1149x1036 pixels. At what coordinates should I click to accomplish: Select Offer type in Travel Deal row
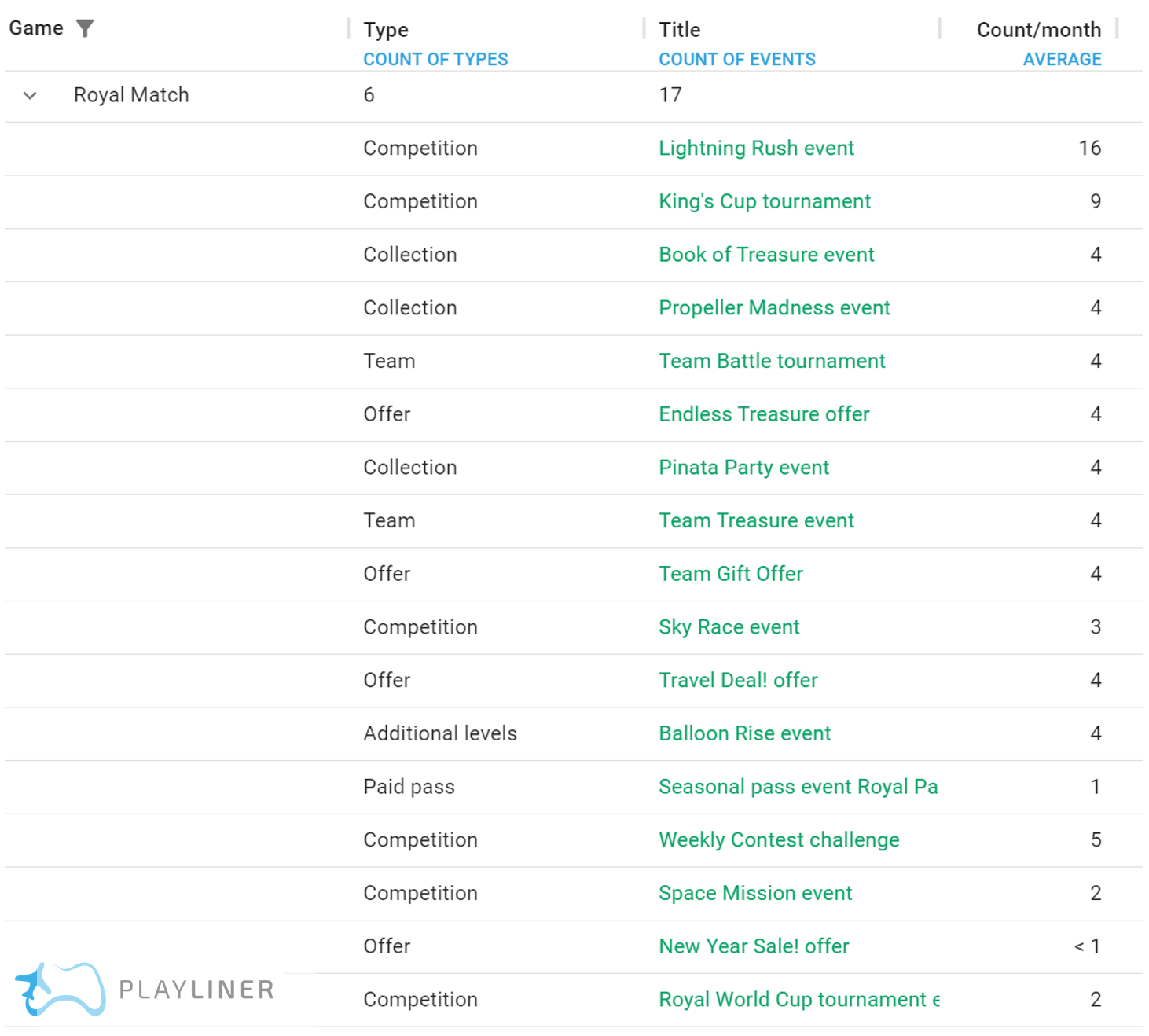point(387,681)
